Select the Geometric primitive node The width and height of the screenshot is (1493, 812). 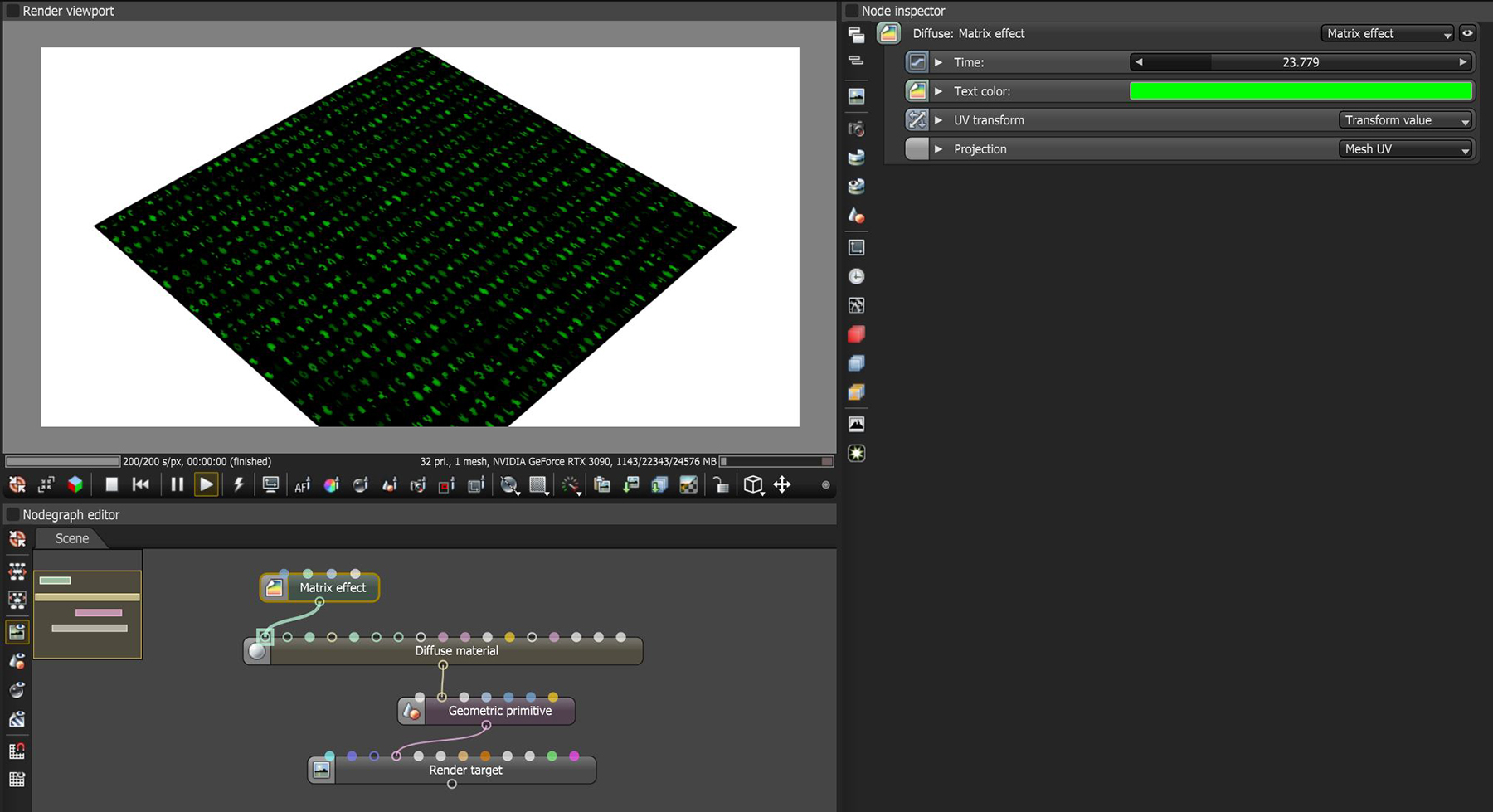(487, 711)
